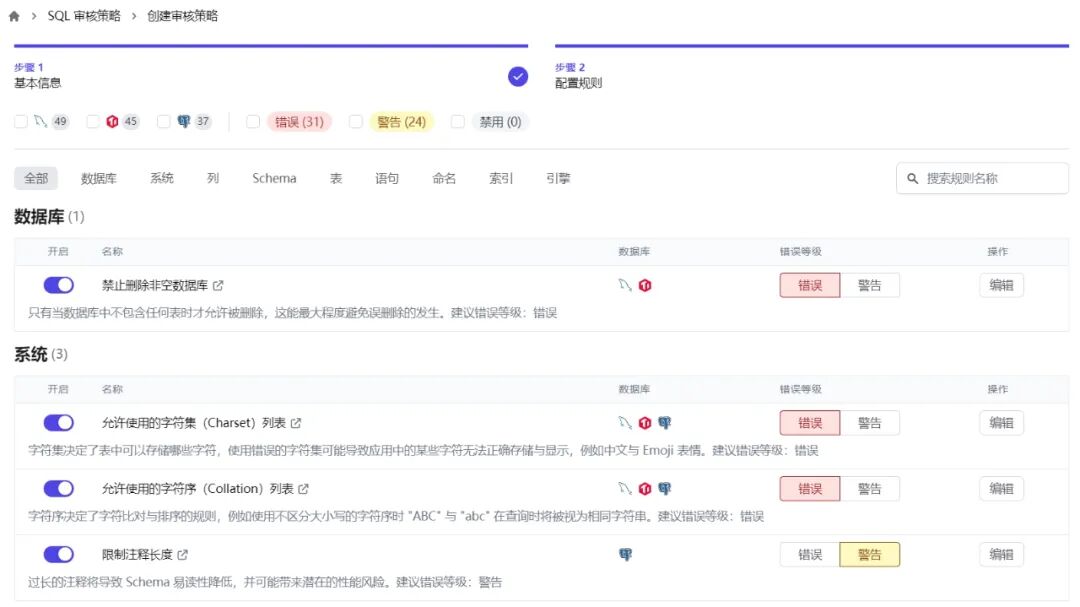
Task: Tick the 错误 (31) filter checkbox
Action: 253,122
